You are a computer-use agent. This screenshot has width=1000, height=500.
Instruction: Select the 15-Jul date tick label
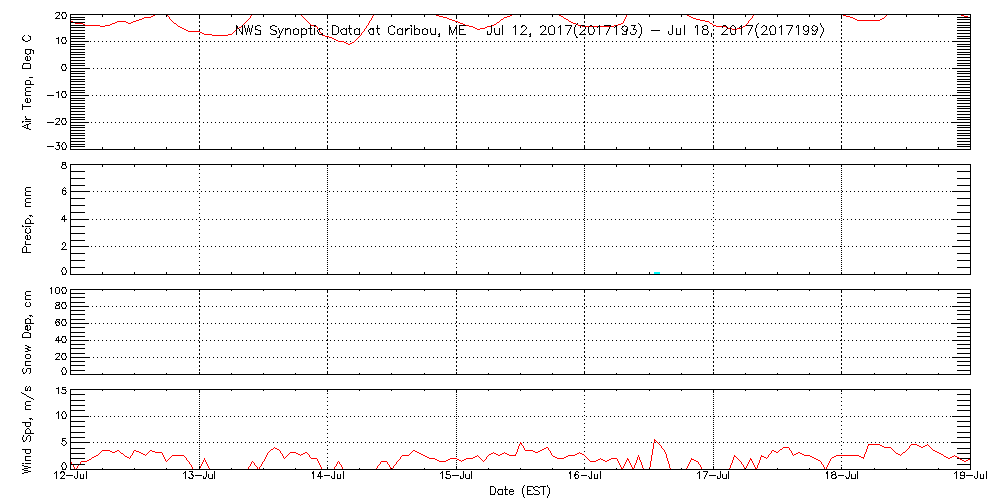[x=456, y=477]
